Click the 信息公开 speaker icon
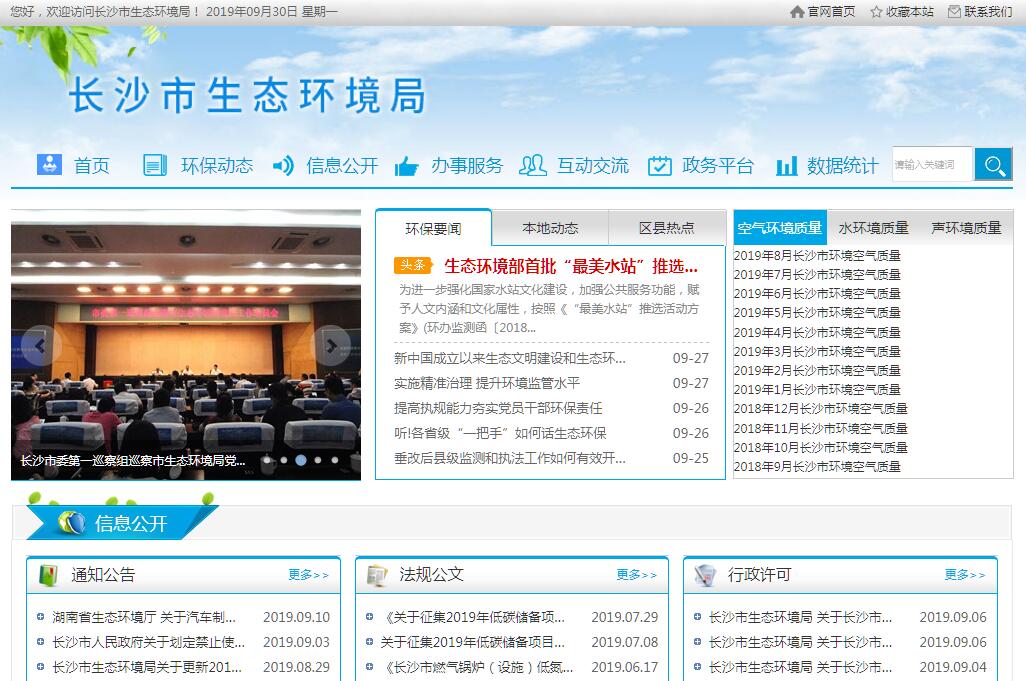 click(x=283, y=165)
